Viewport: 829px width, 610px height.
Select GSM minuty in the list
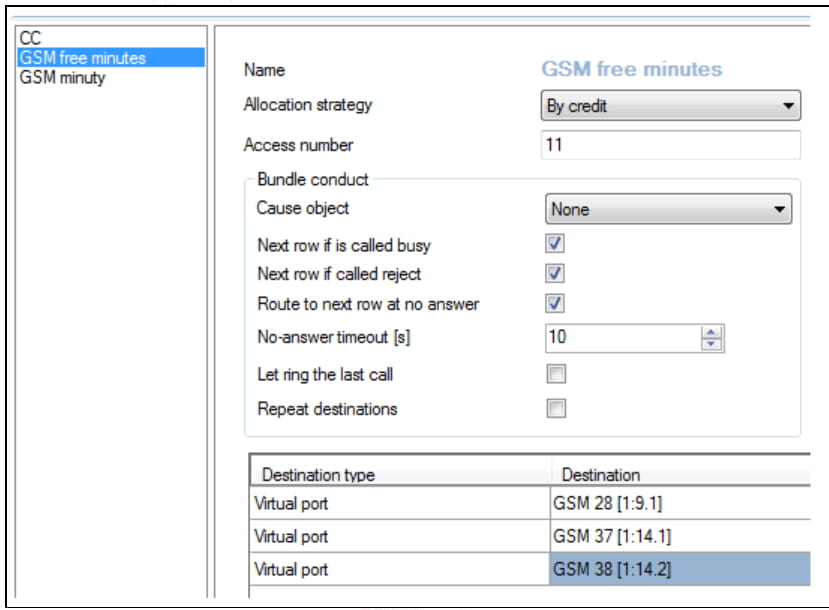pos(111,78)
